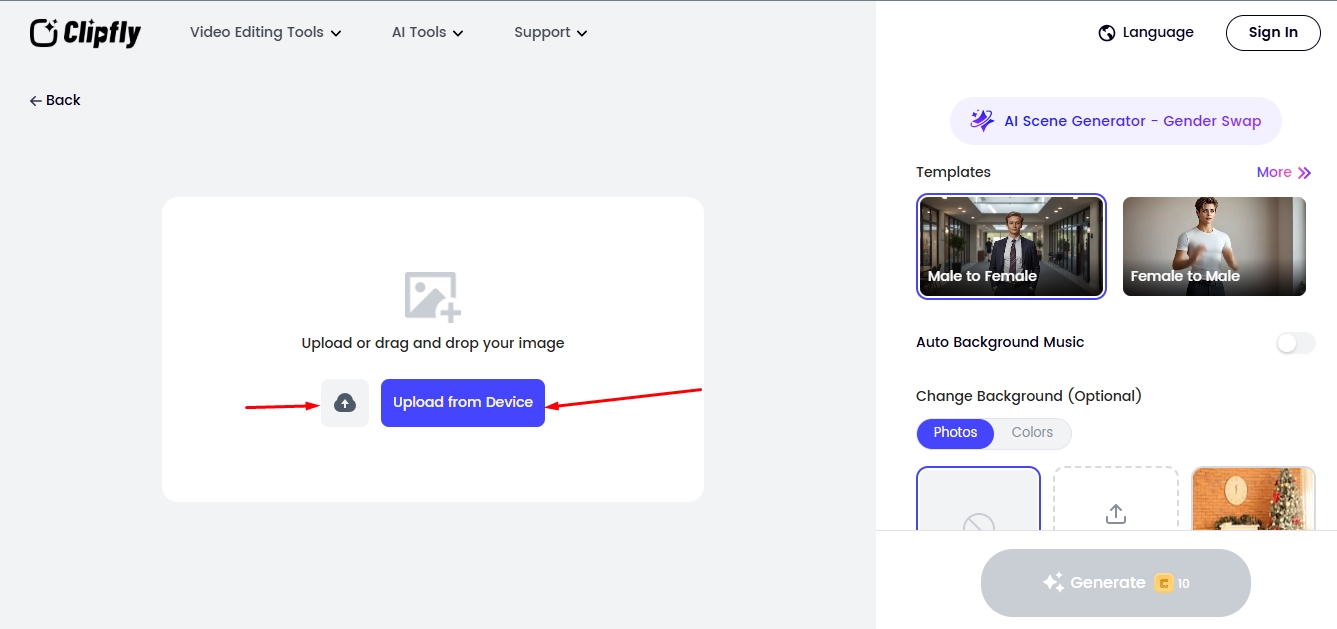Choose the Christmas fireplace background photo
Screen dimensions: 1337x629
pyautogui.click(x=1253, y=499)
